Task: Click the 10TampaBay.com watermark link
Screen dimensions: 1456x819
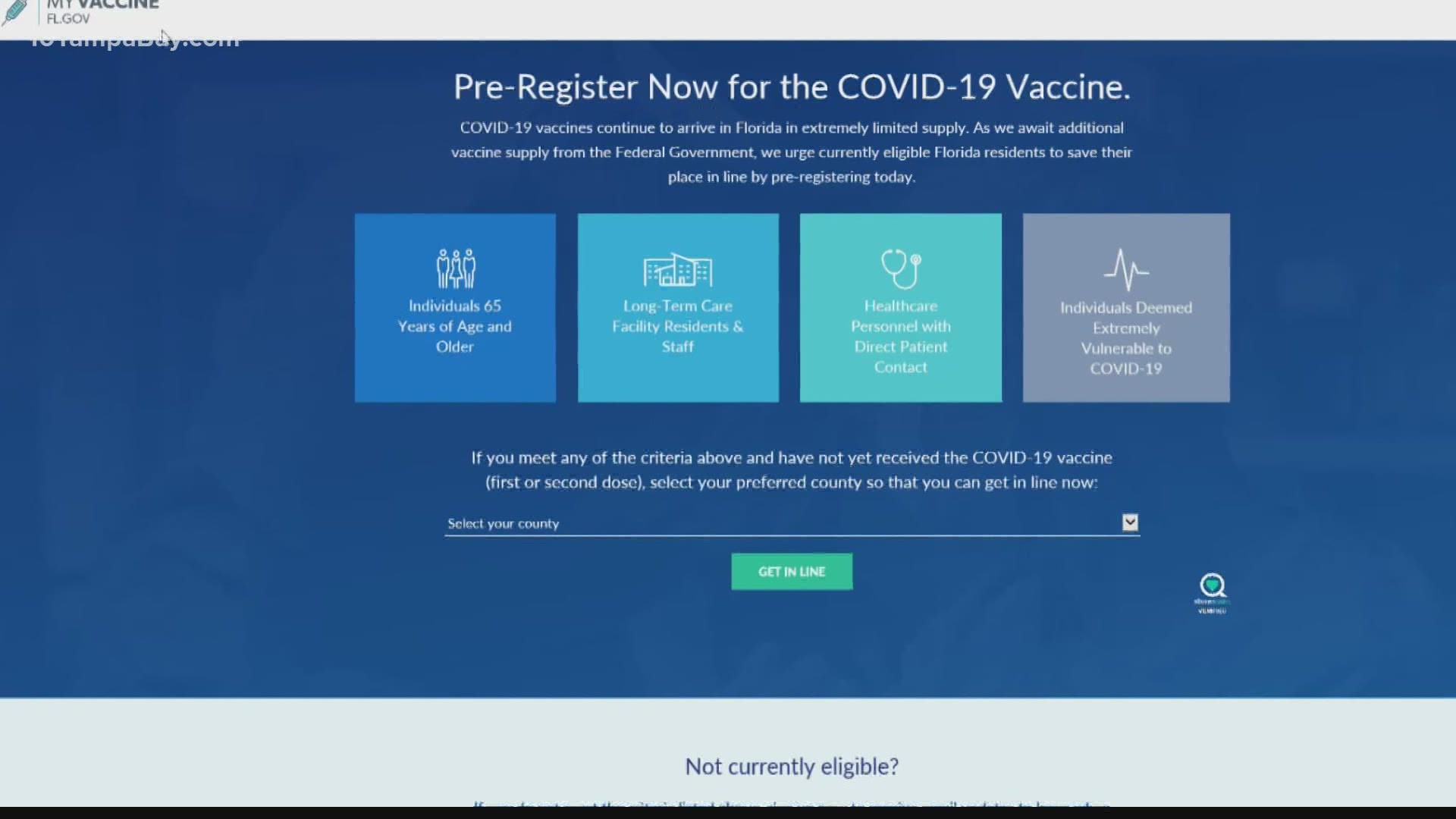Action: (x=135, y=38)
